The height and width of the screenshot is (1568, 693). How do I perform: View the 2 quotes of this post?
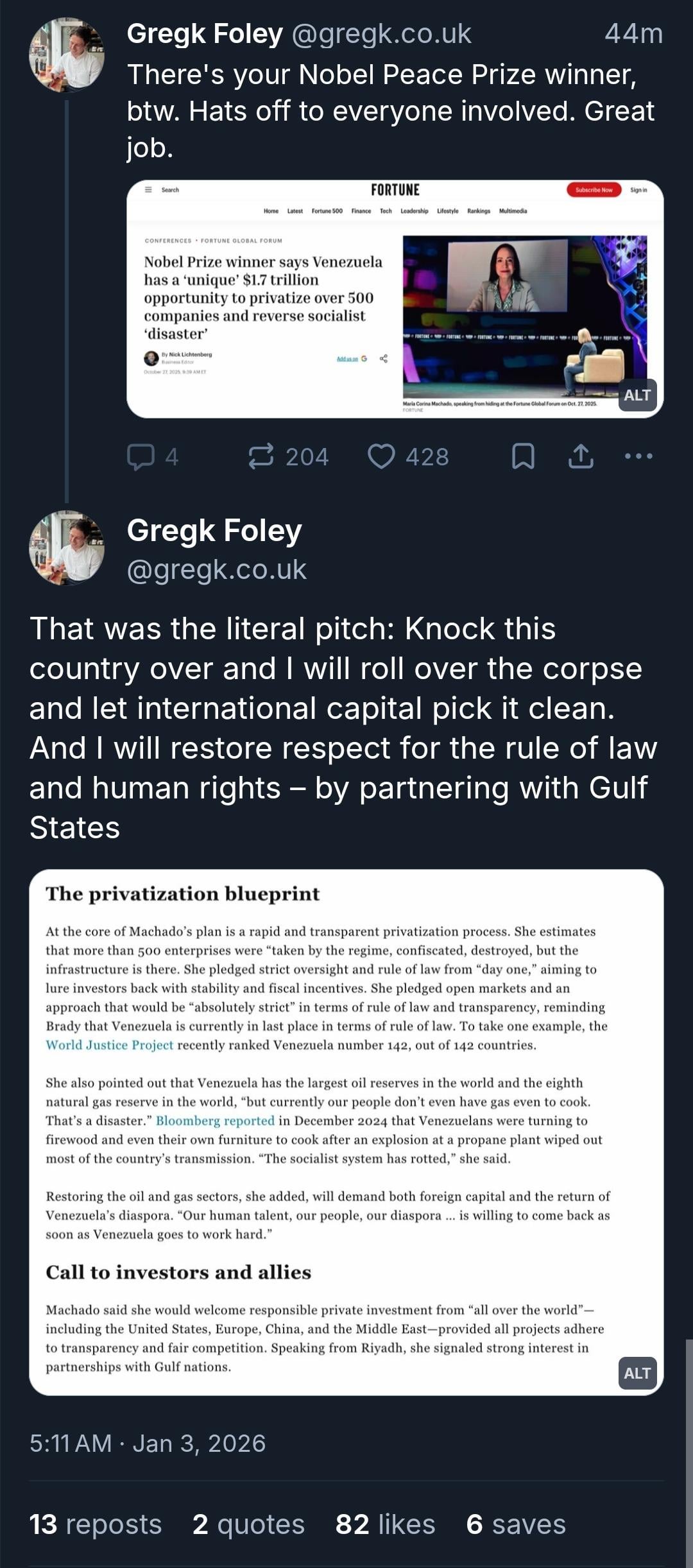[x=248, y=1524]
